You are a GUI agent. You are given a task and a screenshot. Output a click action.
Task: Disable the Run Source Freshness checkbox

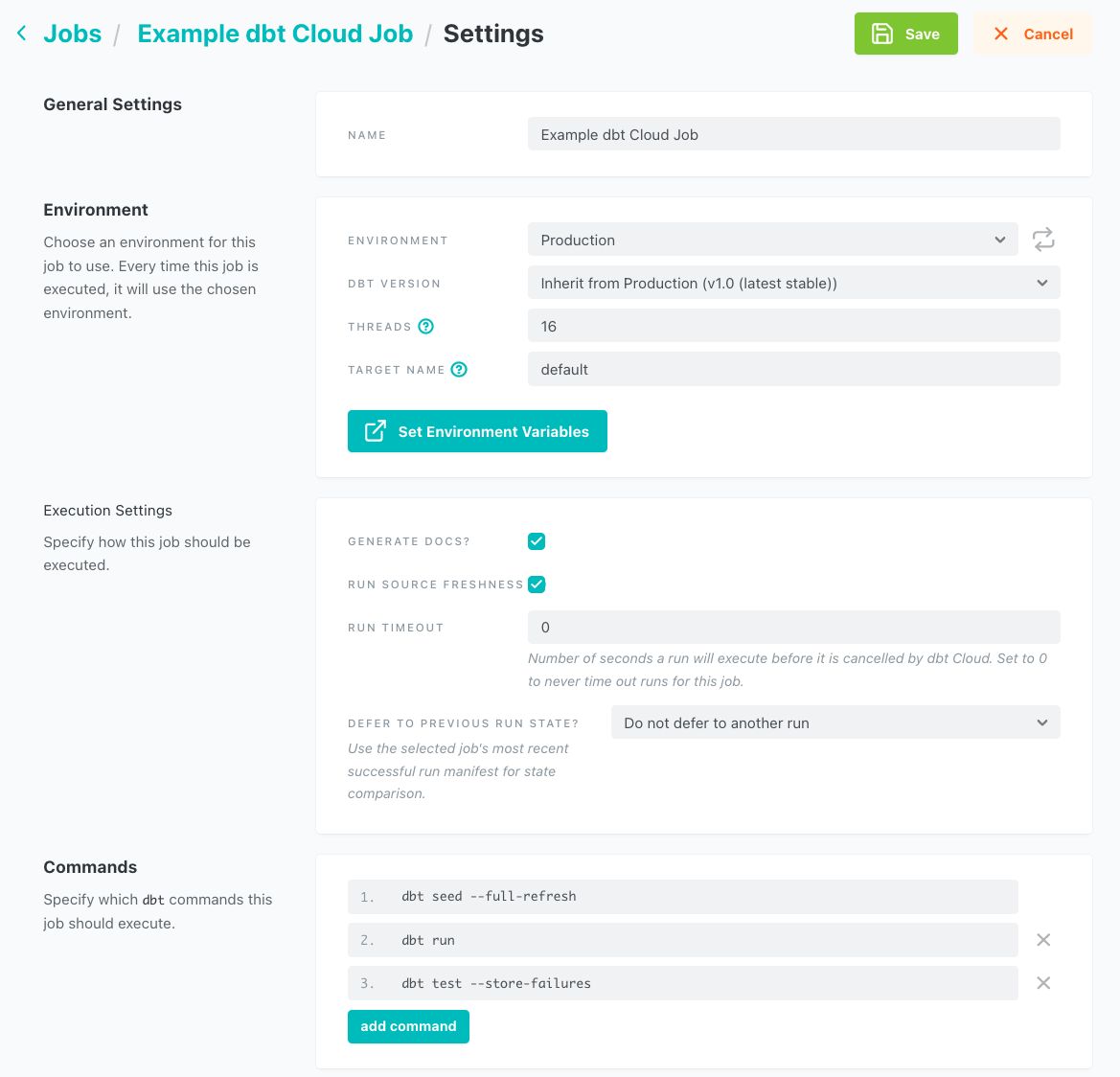pyautogui.click(x=537, y=584)
